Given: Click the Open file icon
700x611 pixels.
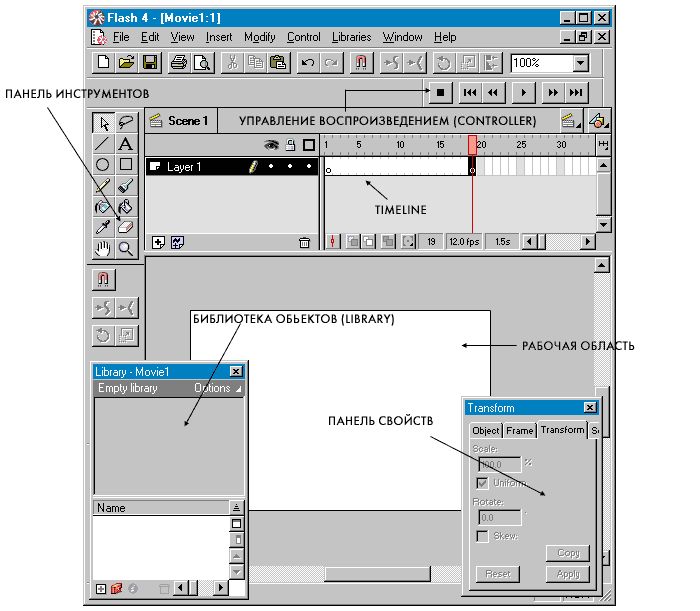Looking at the screenshot, I should pos(126,62).
